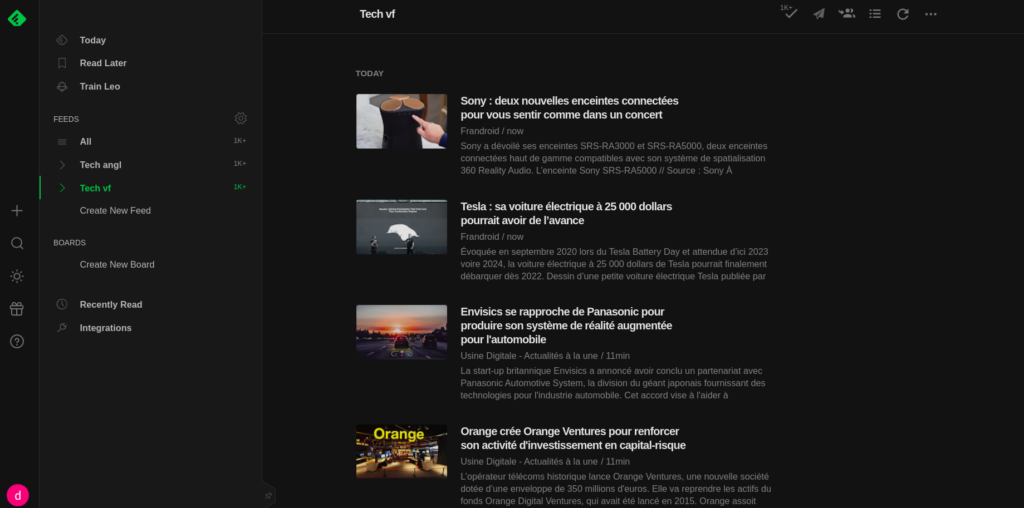
Task: Open the Envisics Panasonic article title
Action: pyautogui.click(x=566, y=326)
